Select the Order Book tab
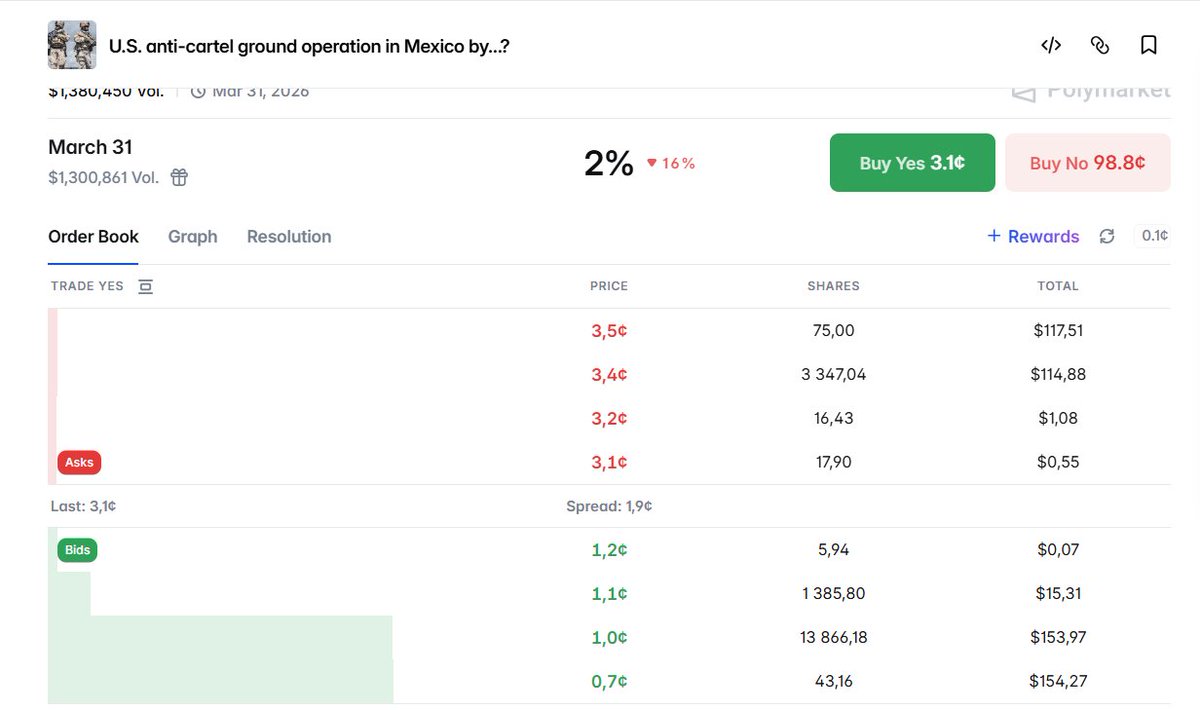This screenshot has height=710, width=1200. pyautogui.click(x=93, y=237)
